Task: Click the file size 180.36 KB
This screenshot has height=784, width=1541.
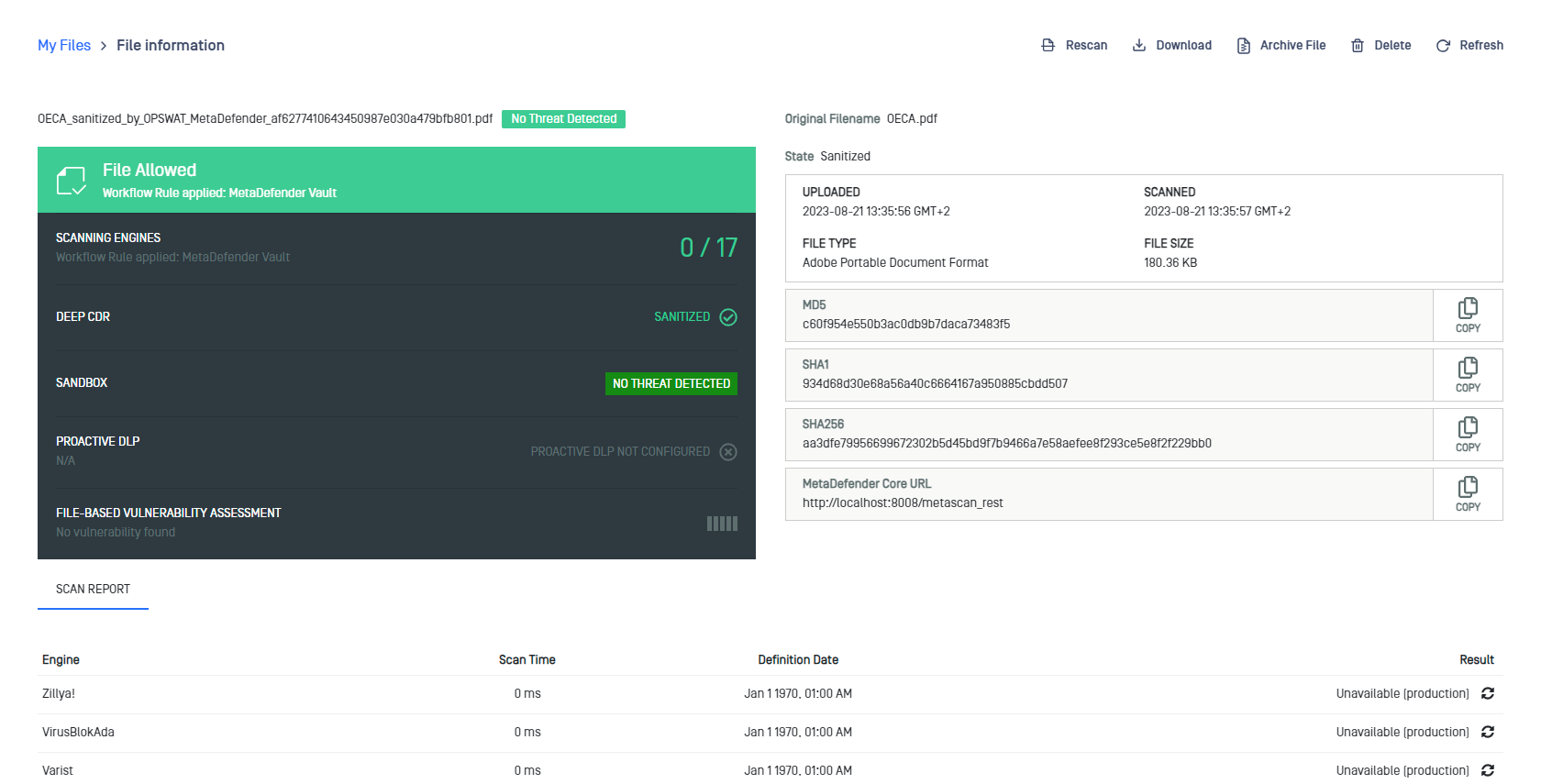Action: tap(1170, 263)
